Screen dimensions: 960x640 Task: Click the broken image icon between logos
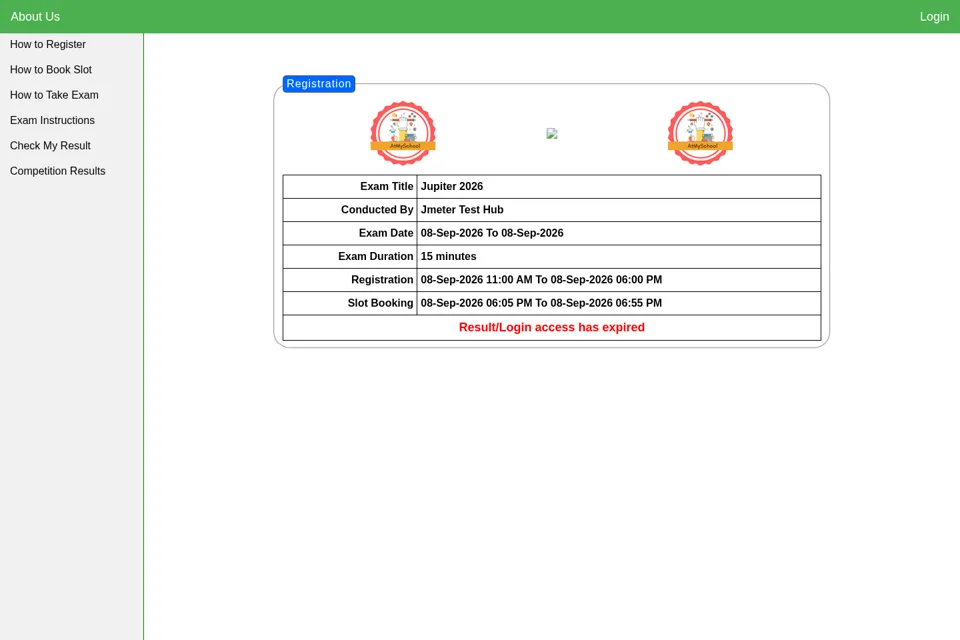[x=552, y=134]
